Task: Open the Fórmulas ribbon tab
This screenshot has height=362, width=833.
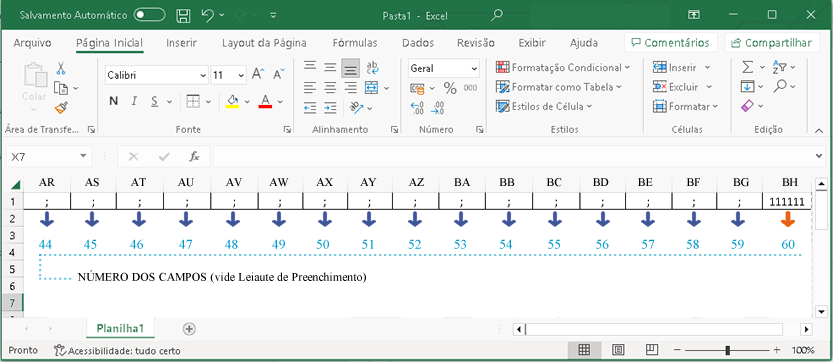Action: (x=355, y=43)
